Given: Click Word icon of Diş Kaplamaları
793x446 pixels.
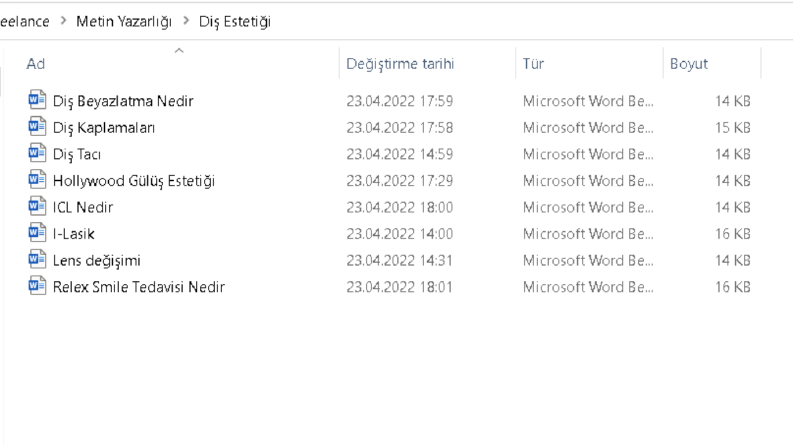Looking at the screenshot, I should coord(37,127).
